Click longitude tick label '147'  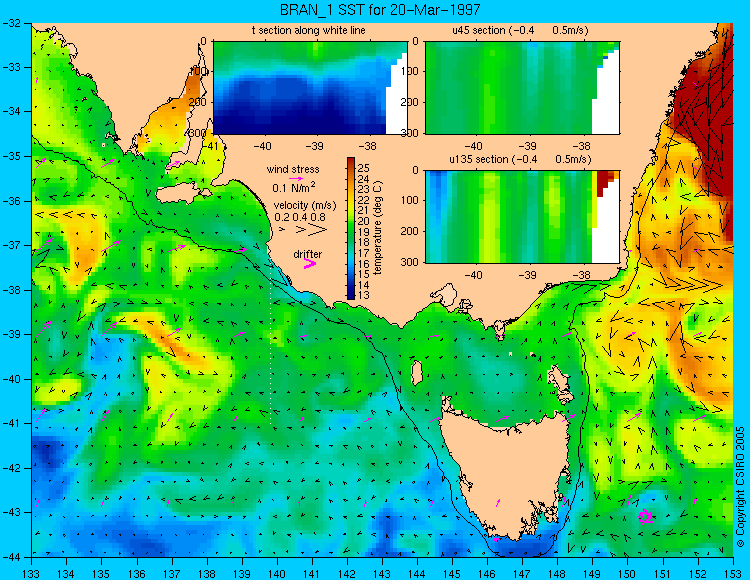coord(522,574)
